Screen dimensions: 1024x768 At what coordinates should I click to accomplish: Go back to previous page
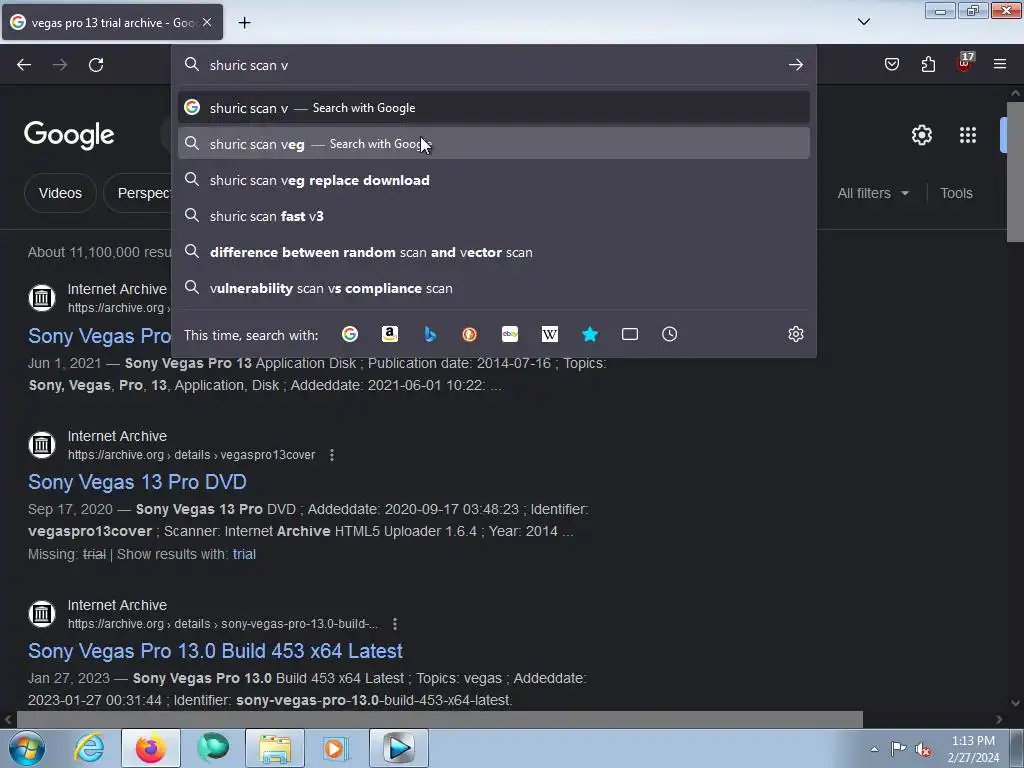click(24, 65)
